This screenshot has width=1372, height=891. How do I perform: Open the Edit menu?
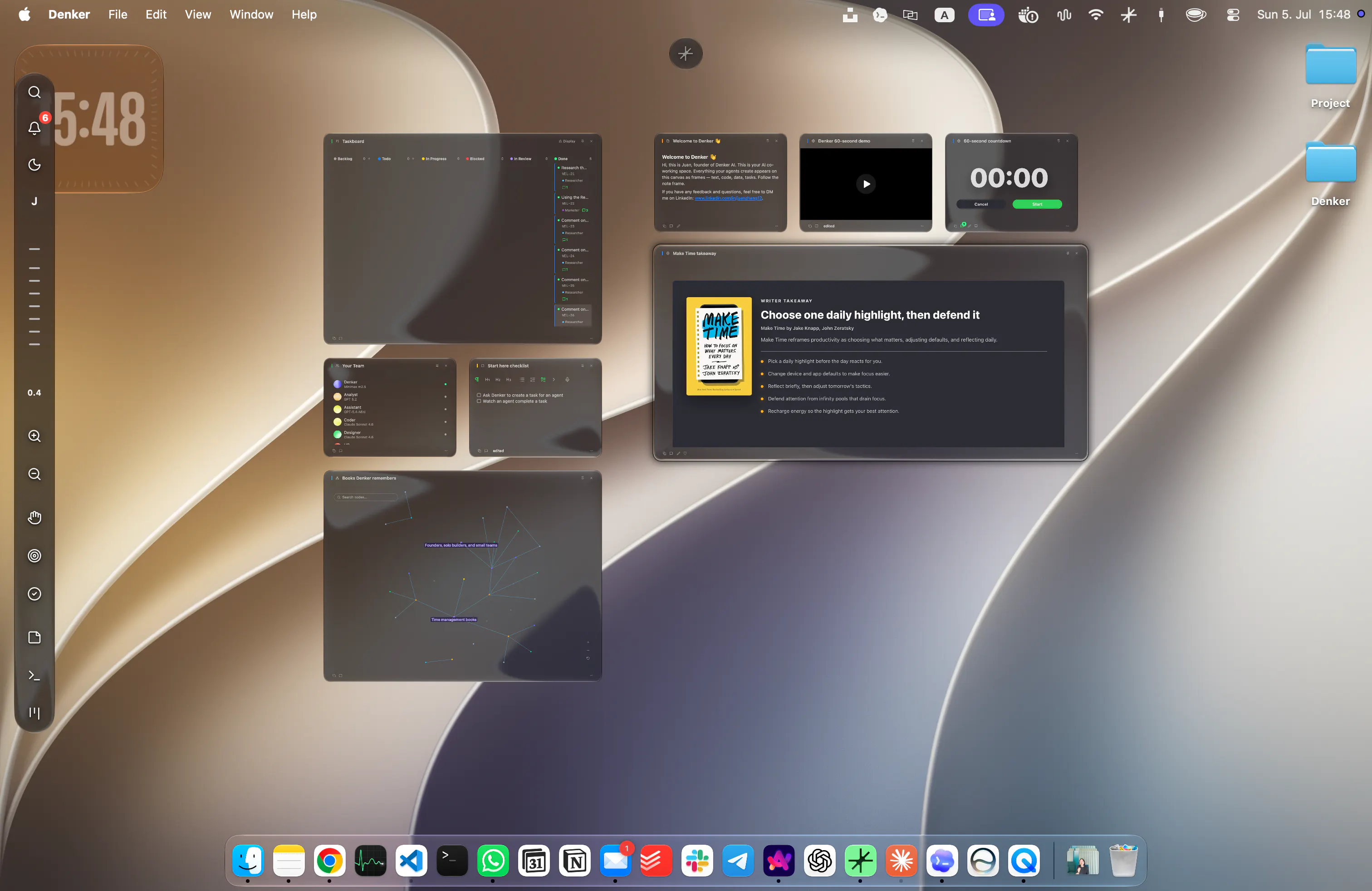pos(156,15)
